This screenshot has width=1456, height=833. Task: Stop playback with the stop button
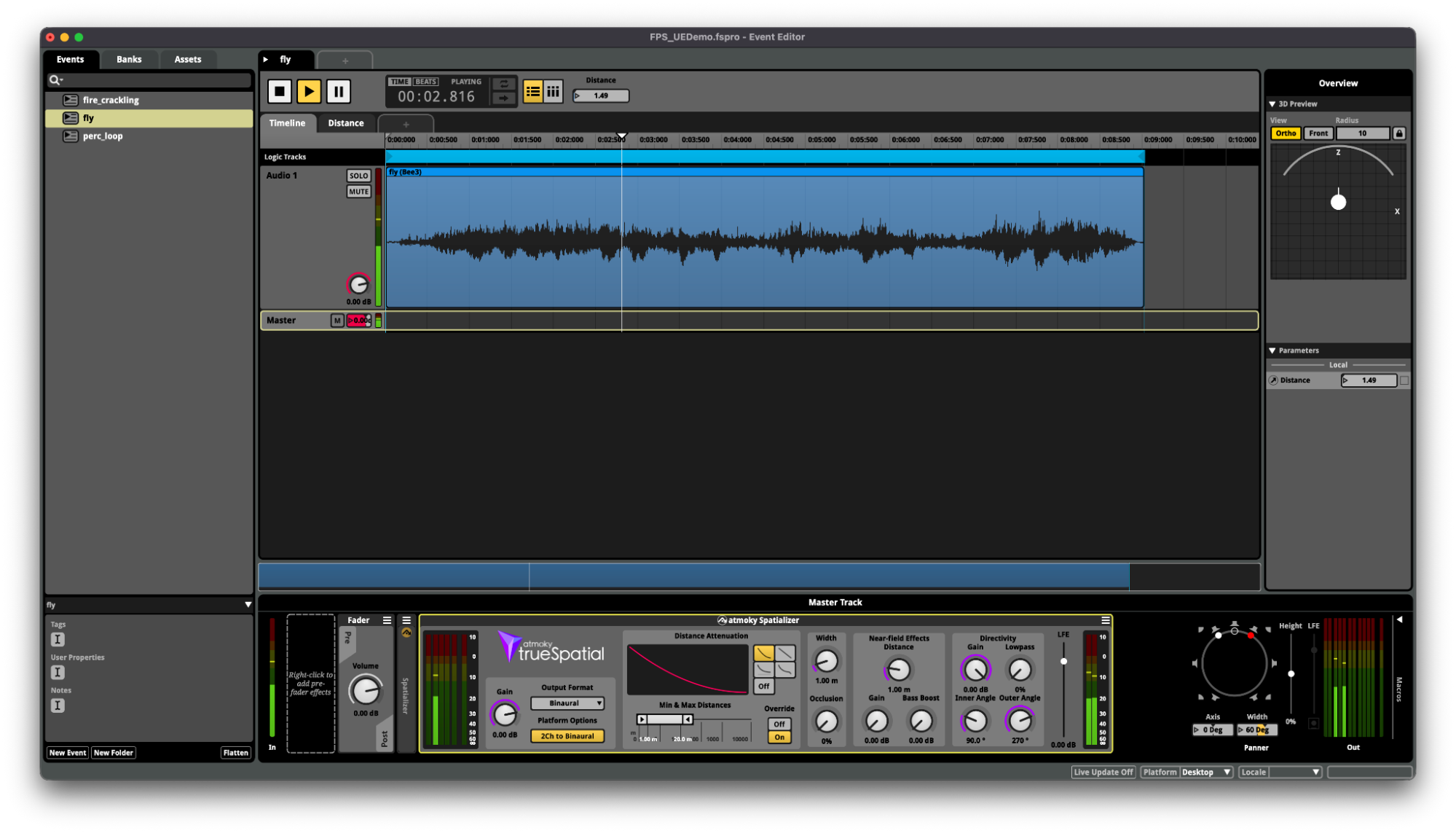coord(280,91)
